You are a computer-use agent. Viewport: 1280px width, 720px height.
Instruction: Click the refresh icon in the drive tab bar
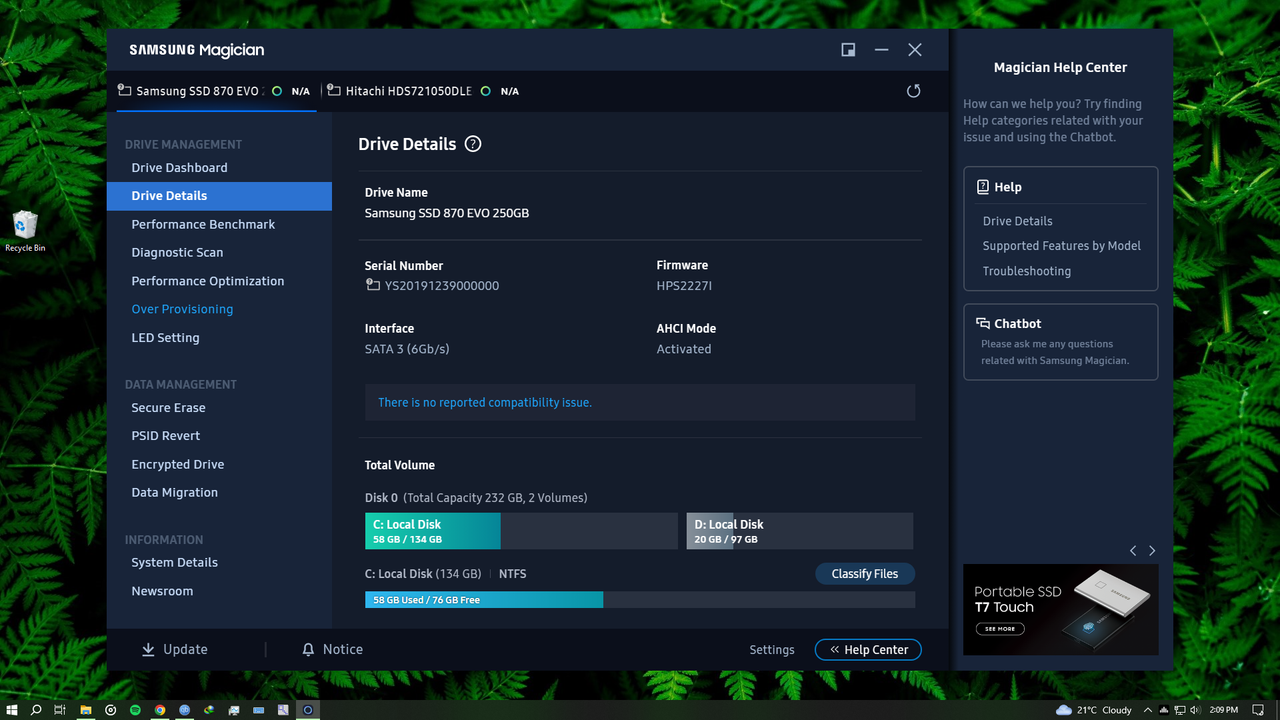coord(913,91)
